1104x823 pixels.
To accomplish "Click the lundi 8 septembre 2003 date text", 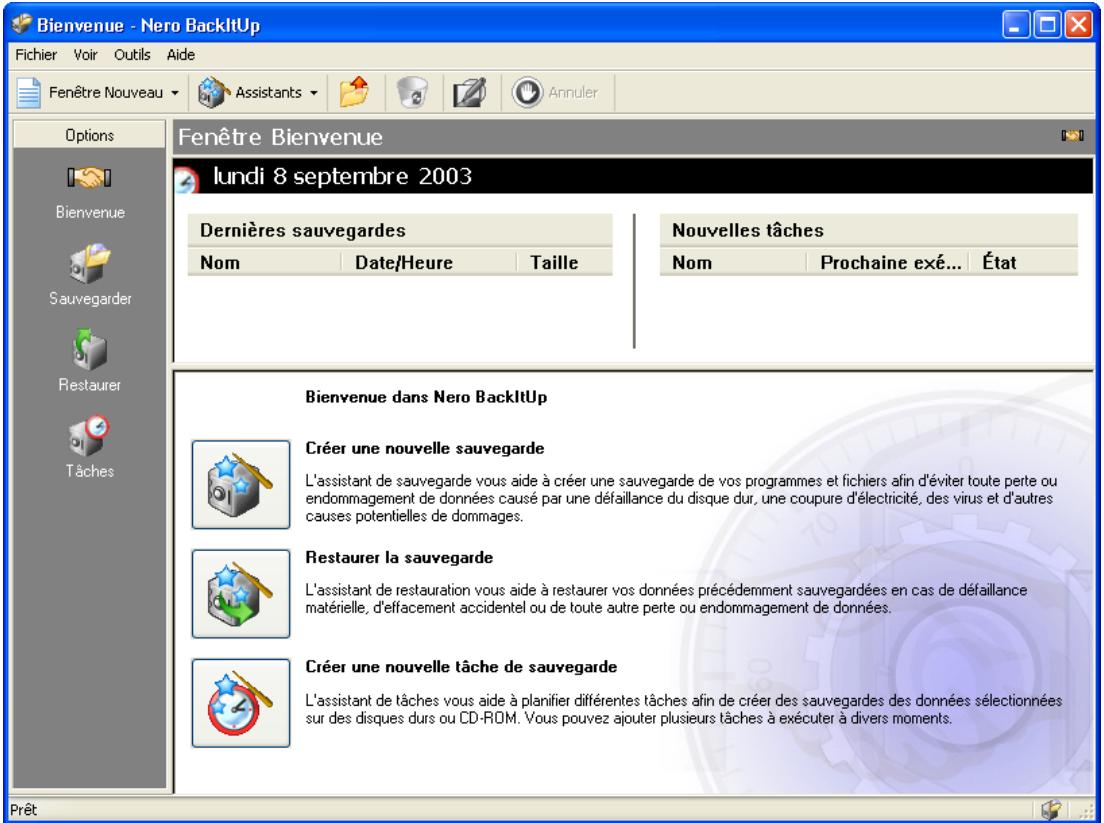I will tap(342, 176).
